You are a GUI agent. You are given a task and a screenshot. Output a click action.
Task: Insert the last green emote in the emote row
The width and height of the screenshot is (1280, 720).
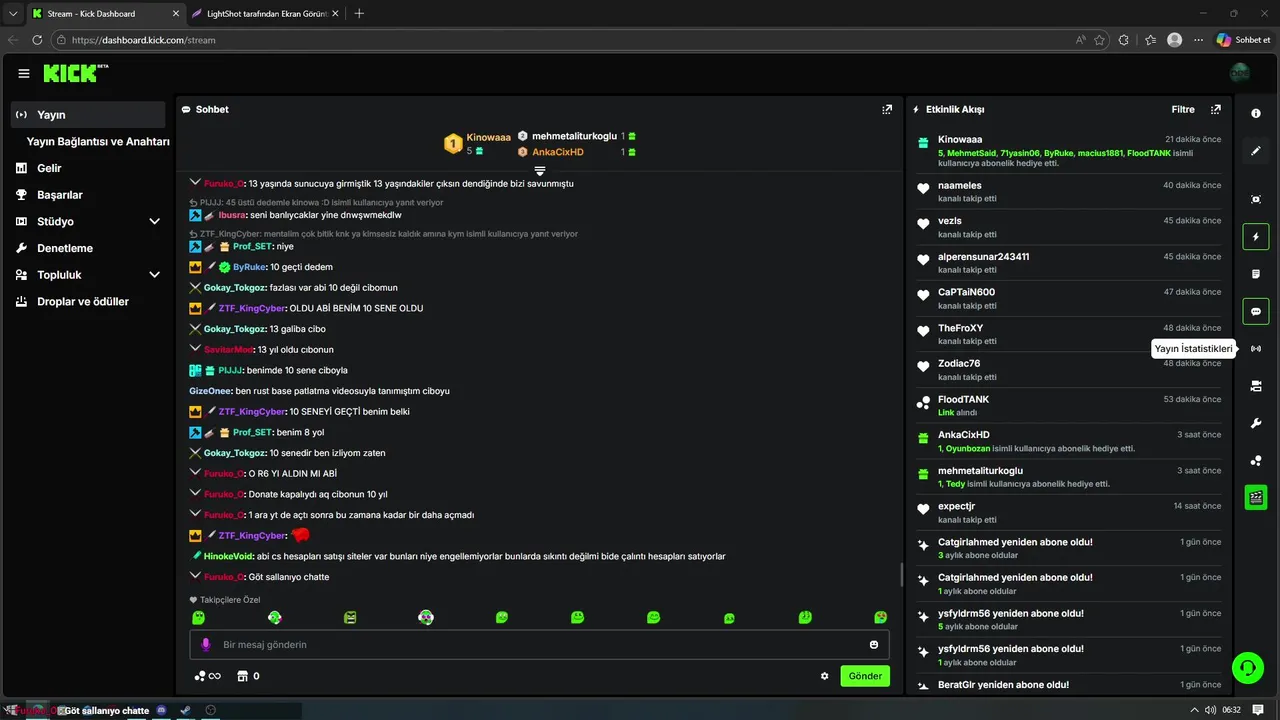click(x=880, y=618)
